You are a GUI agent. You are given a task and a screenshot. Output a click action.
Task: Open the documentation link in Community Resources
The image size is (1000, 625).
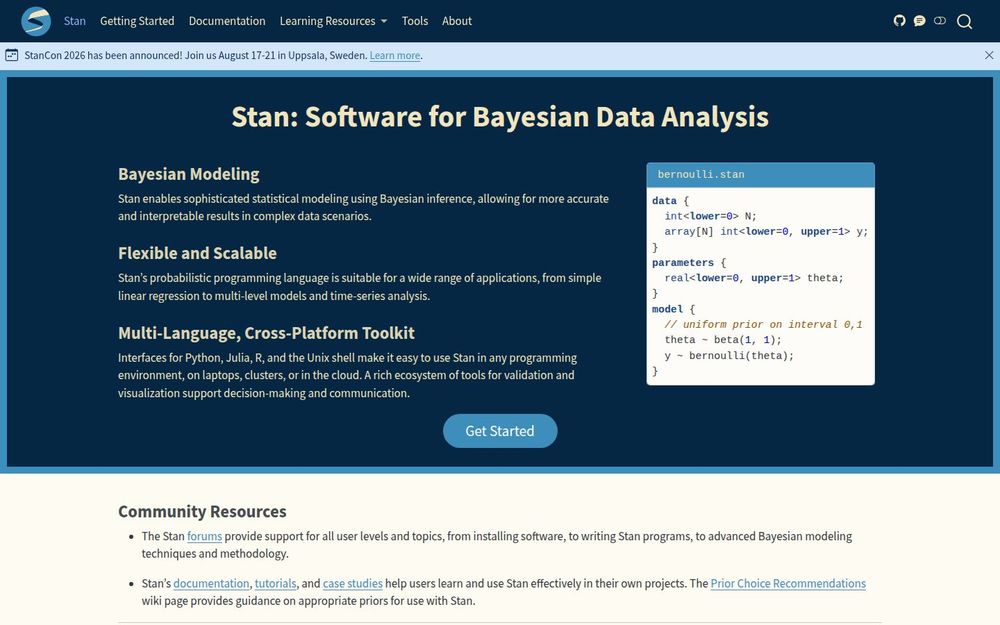tap(211, 584)
